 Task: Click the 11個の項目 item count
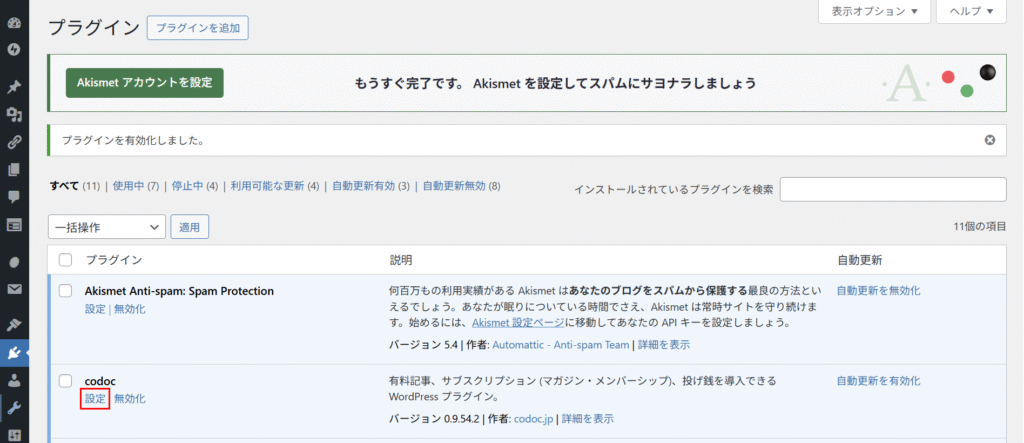(980, 227)
